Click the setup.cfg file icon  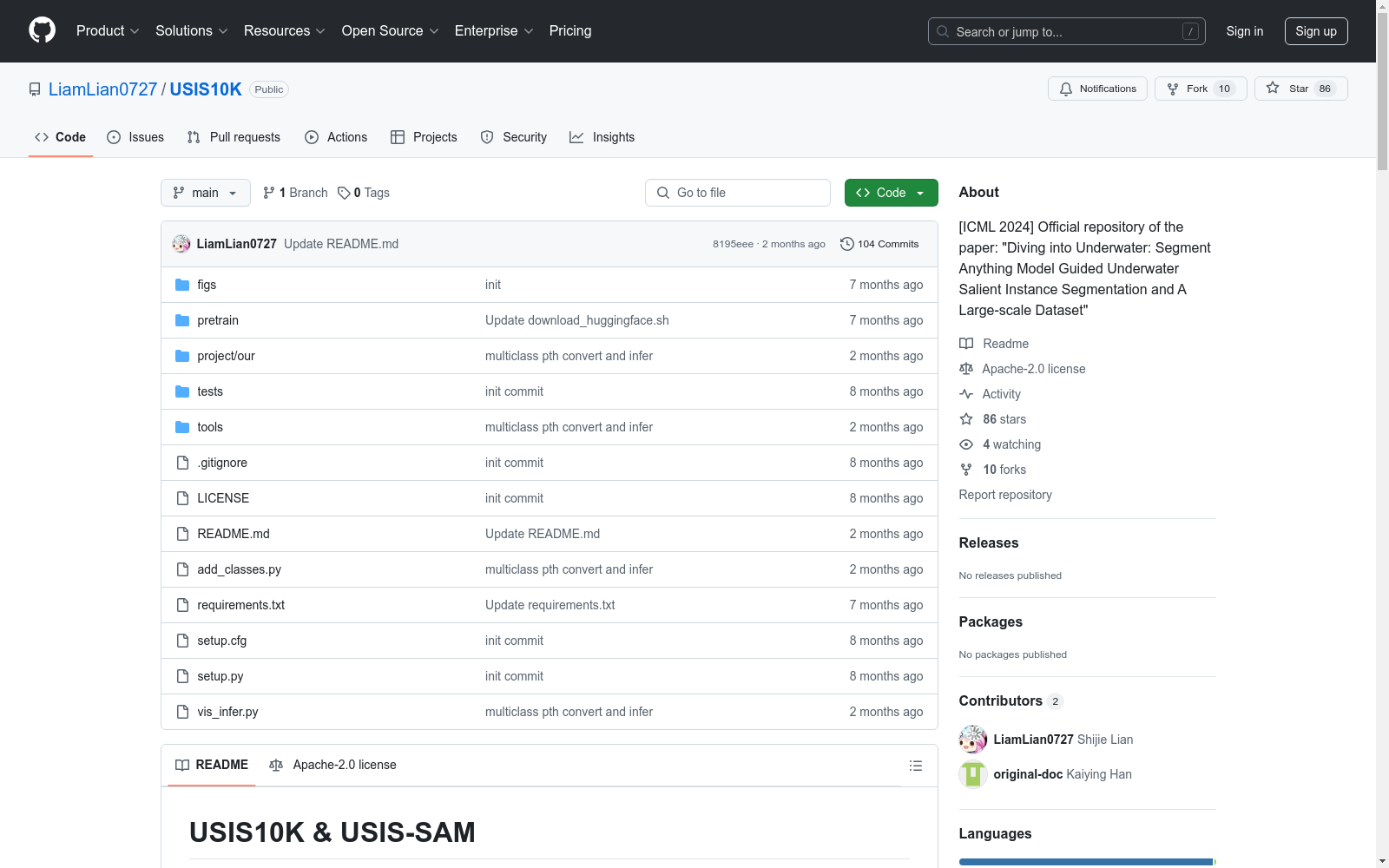(182, 641)
